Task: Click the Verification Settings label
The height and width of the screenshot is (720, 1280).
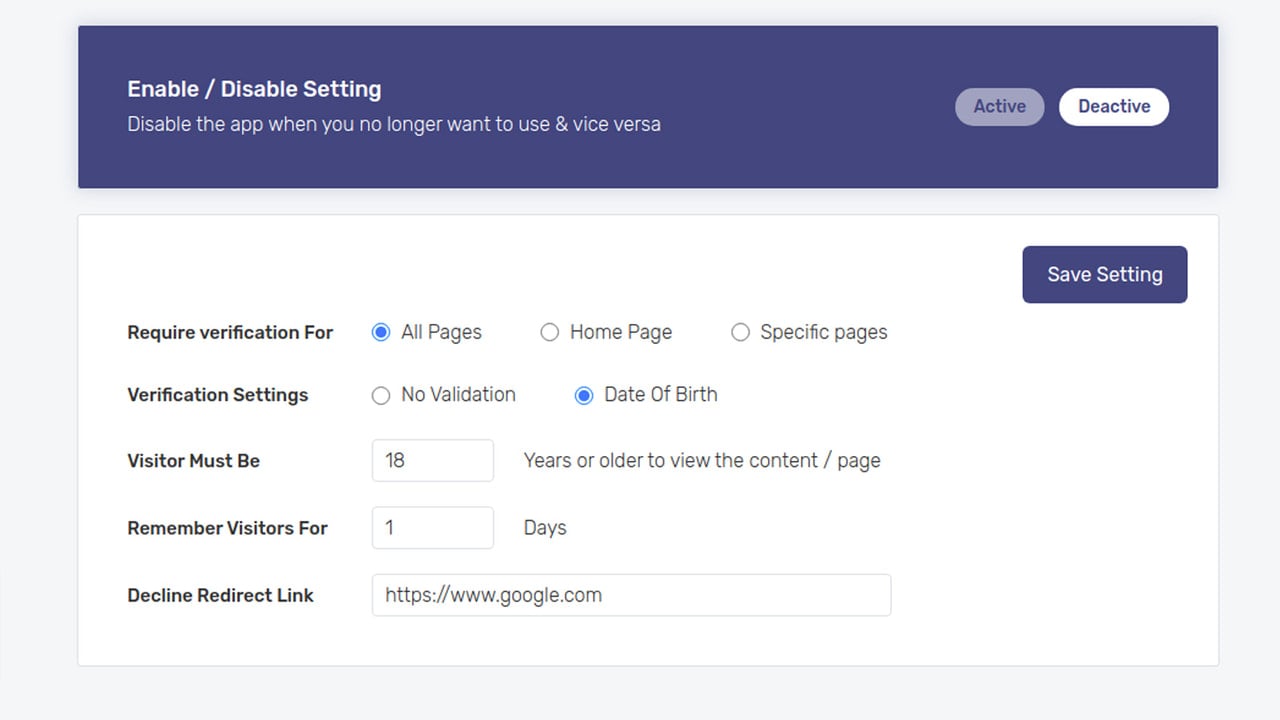Action: (x=218, y=395)
